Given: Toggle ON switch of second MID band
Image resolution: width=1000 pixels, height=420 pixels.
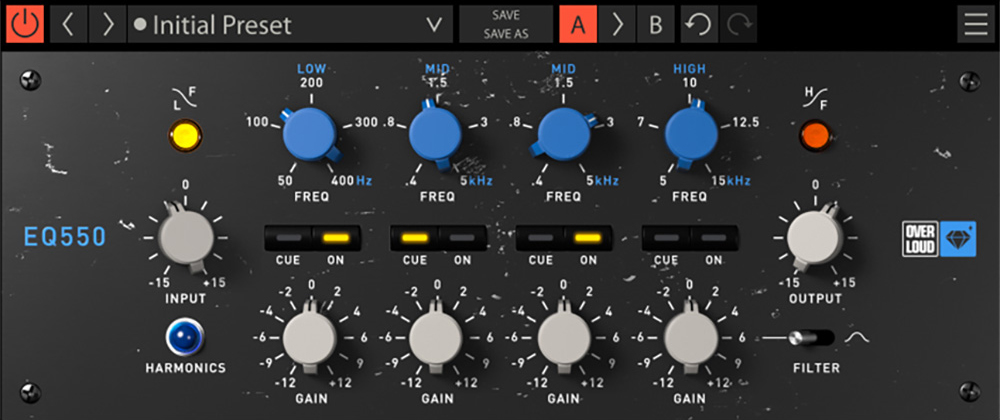Looking at the screenshot, I should 588,238.
